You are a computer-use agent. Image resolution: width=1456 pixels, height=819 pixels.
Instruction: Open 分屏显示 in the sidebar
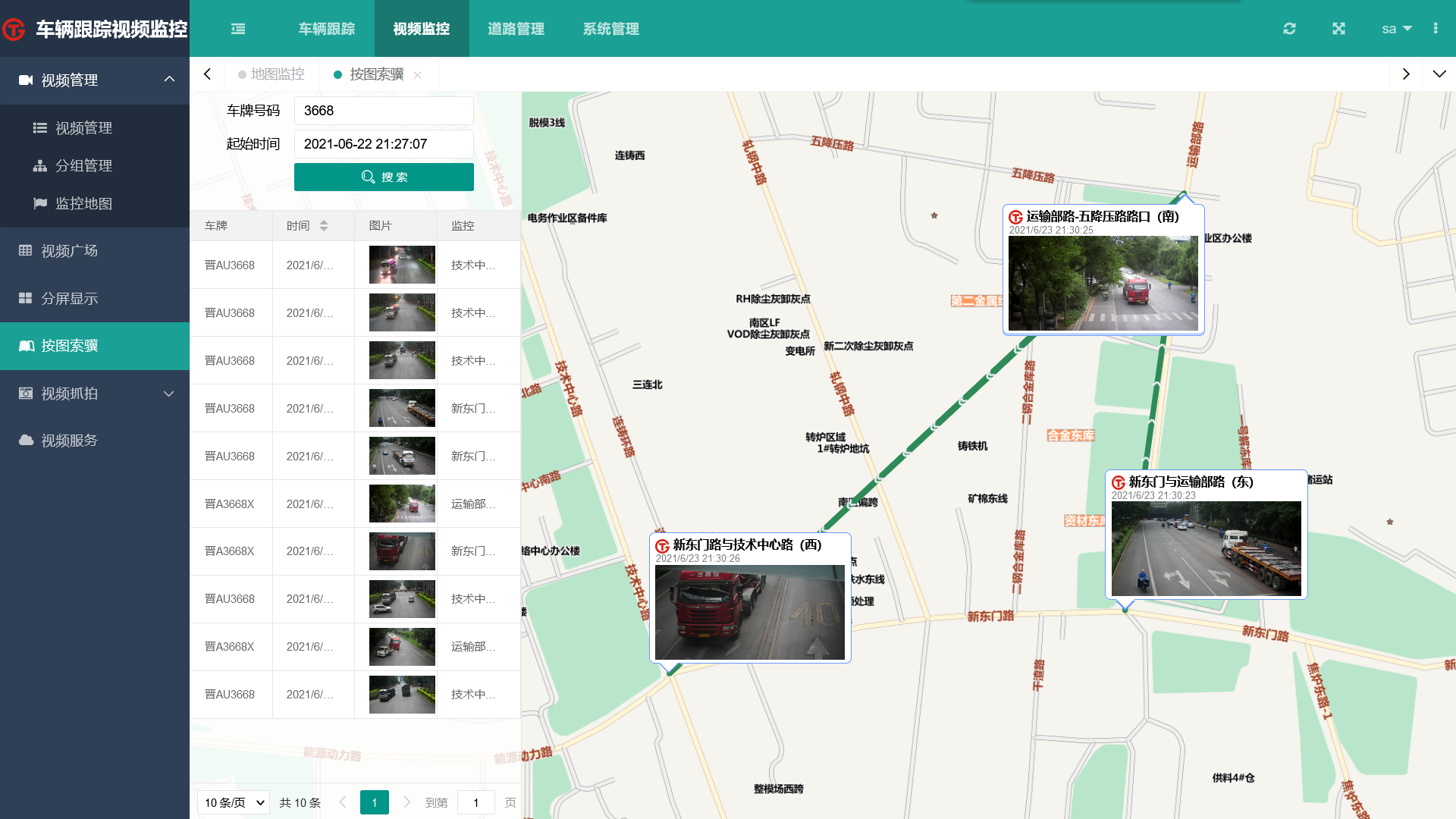(x=95, y=299)
